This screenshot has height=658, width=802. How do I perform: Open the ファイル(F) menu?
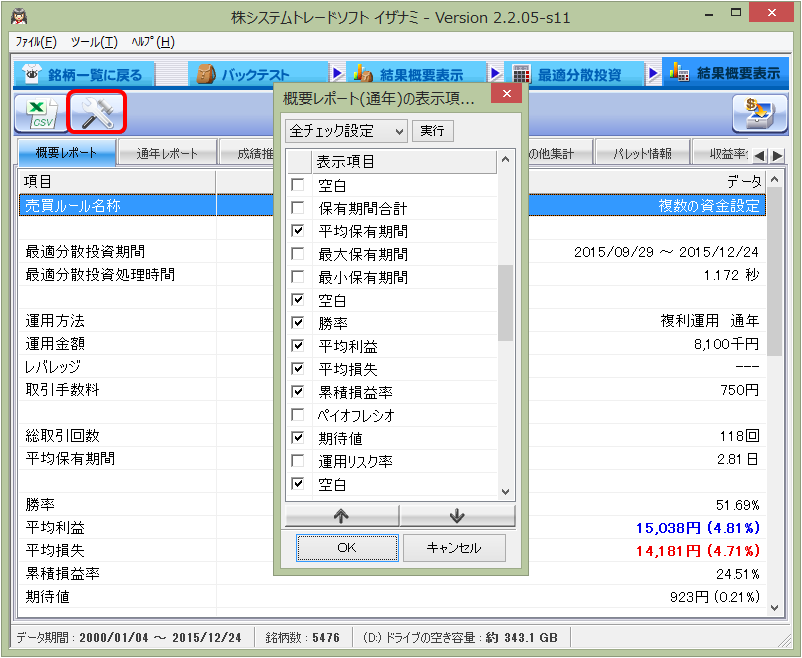[x=36, y=42]
